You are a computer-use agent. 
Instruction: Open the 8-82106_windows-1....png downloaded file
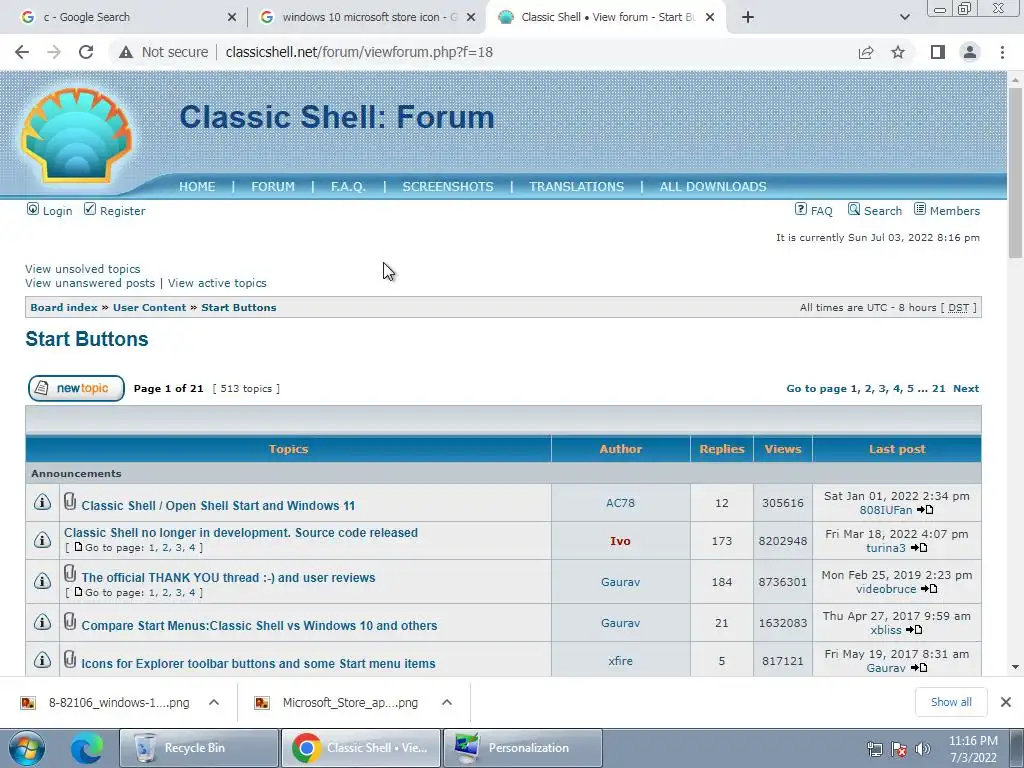click(x=119, y=703)
